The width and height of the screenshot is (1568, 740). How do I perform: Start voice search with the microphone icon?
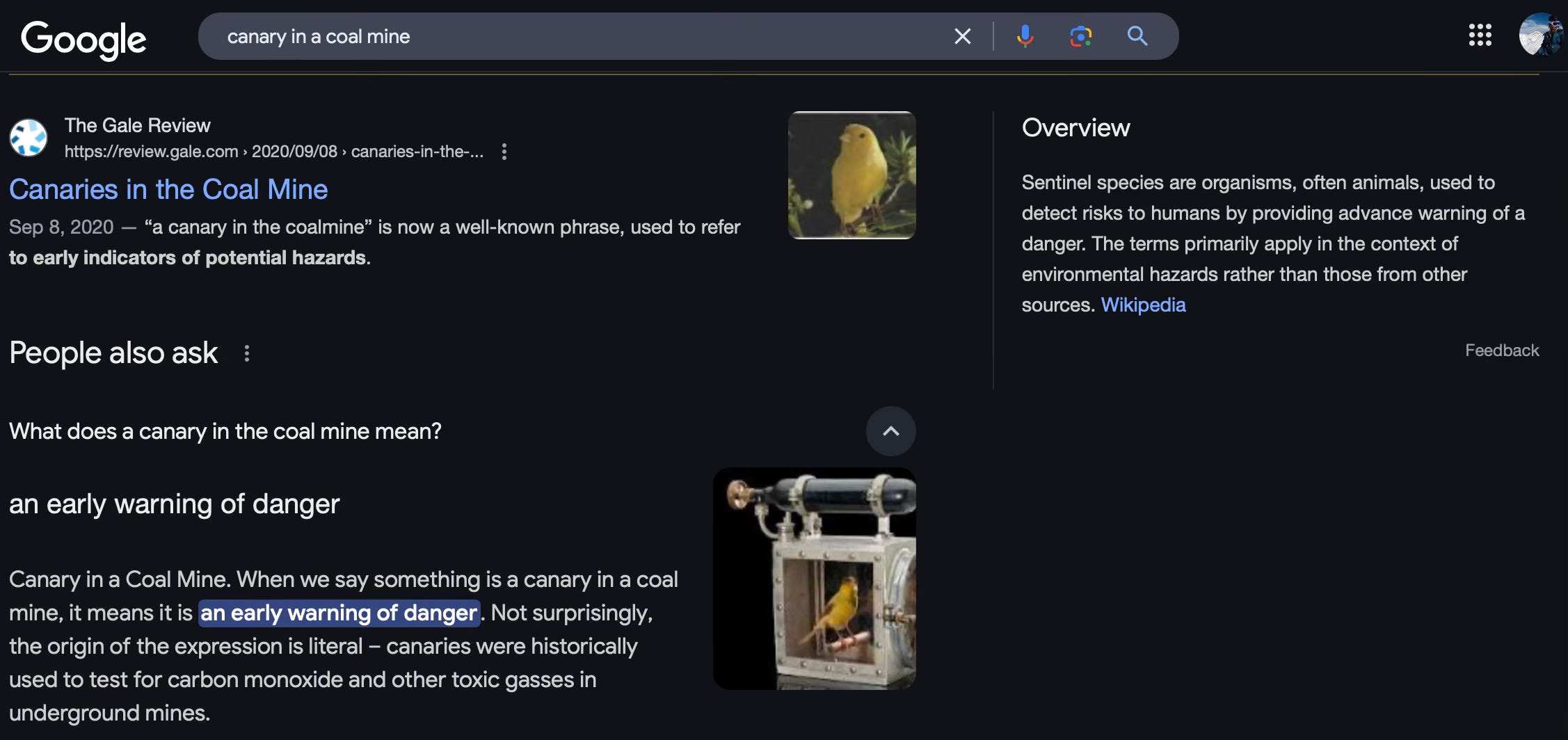(x=1025, y=36)
